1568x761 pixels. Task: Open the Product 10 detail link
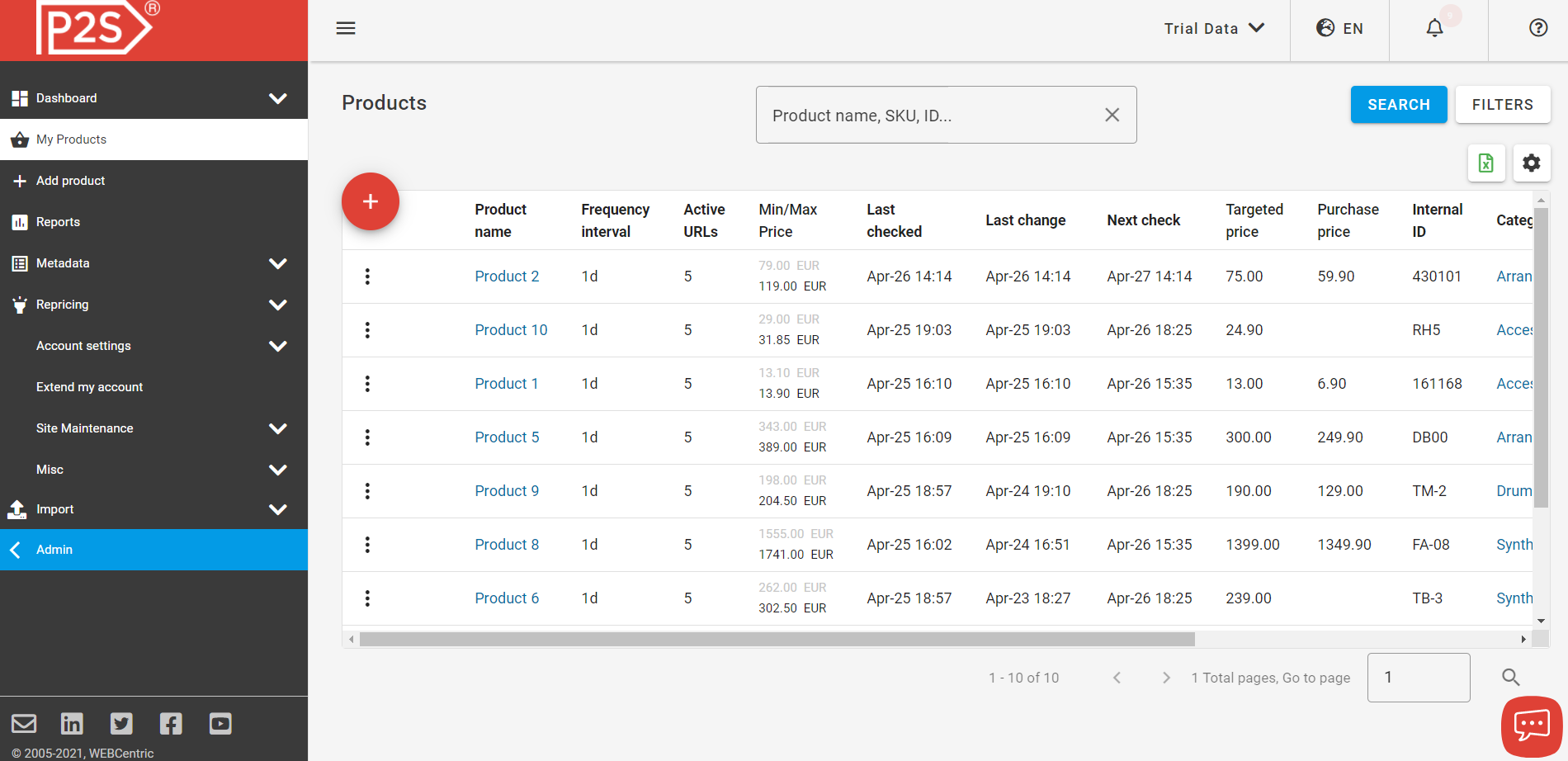tap(510, 329)
